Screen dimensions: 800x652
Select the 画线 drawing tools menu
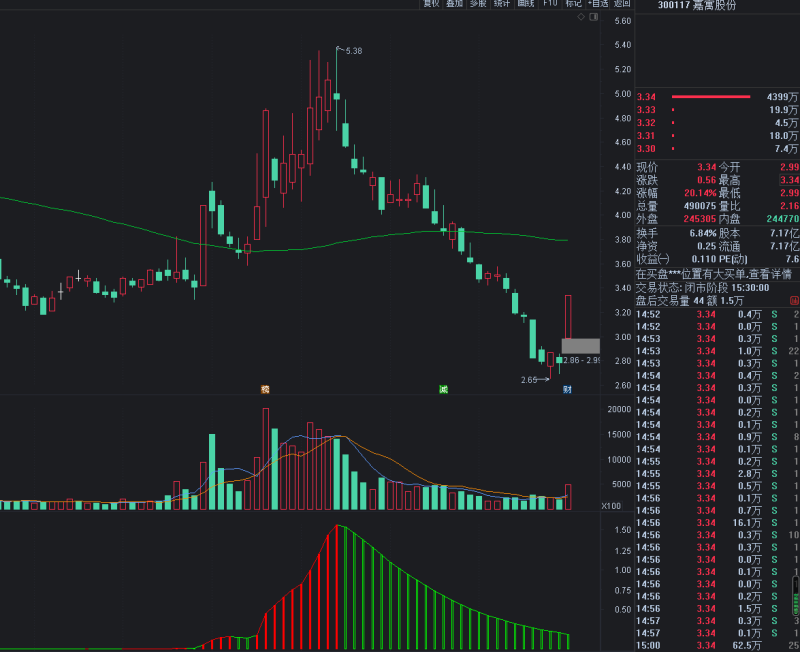[x=526, y=4]
